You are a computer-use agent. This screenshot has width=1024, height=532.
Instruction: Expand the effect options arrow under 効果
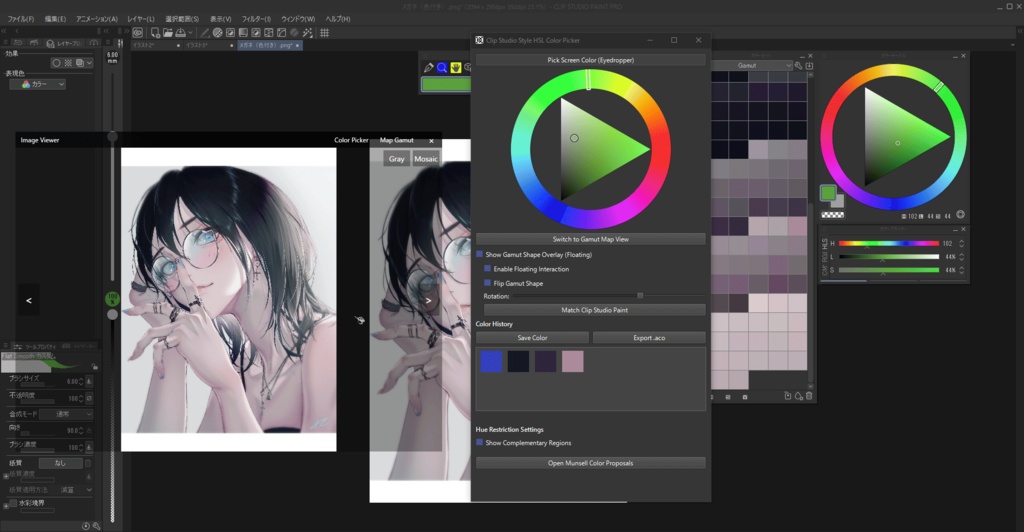(x=89, y=63)
